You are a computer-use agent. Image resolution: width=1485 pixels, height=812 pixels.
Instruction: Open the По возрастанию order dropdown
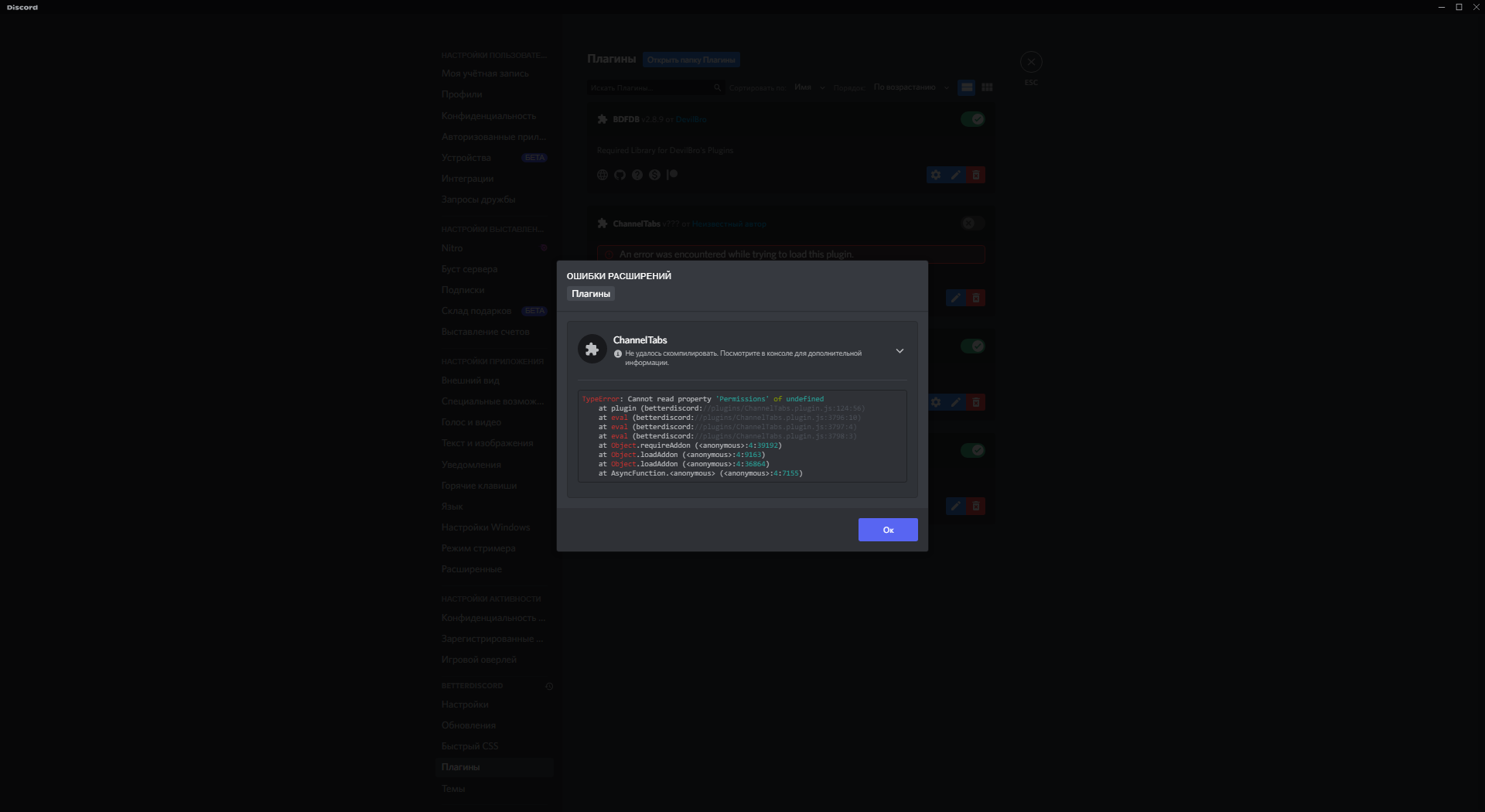(911, 87)
